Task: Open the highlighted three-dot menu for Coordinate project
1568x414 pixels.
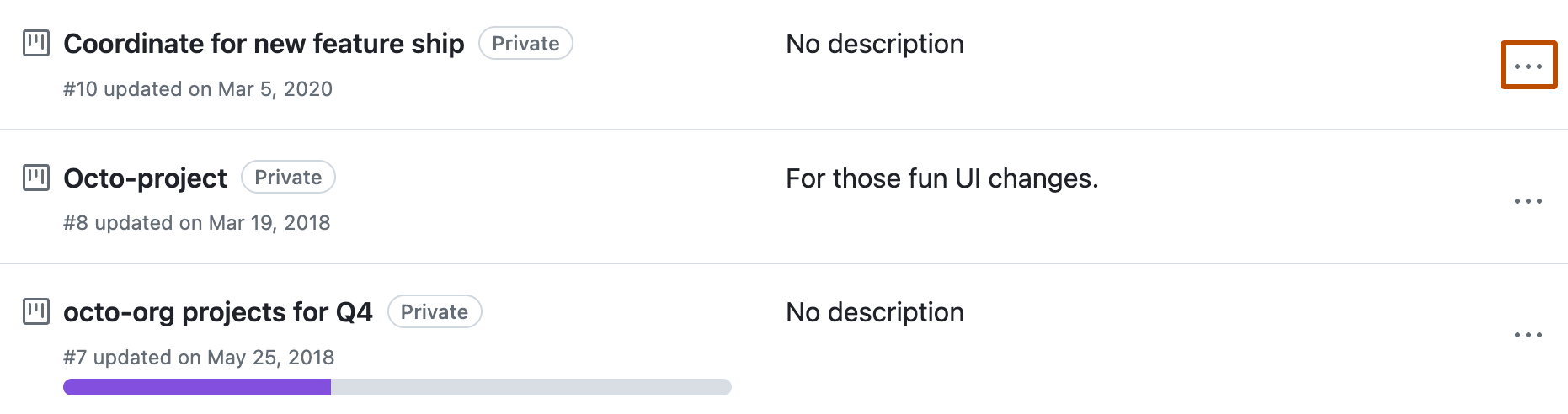Action: tap(1528, 66)
